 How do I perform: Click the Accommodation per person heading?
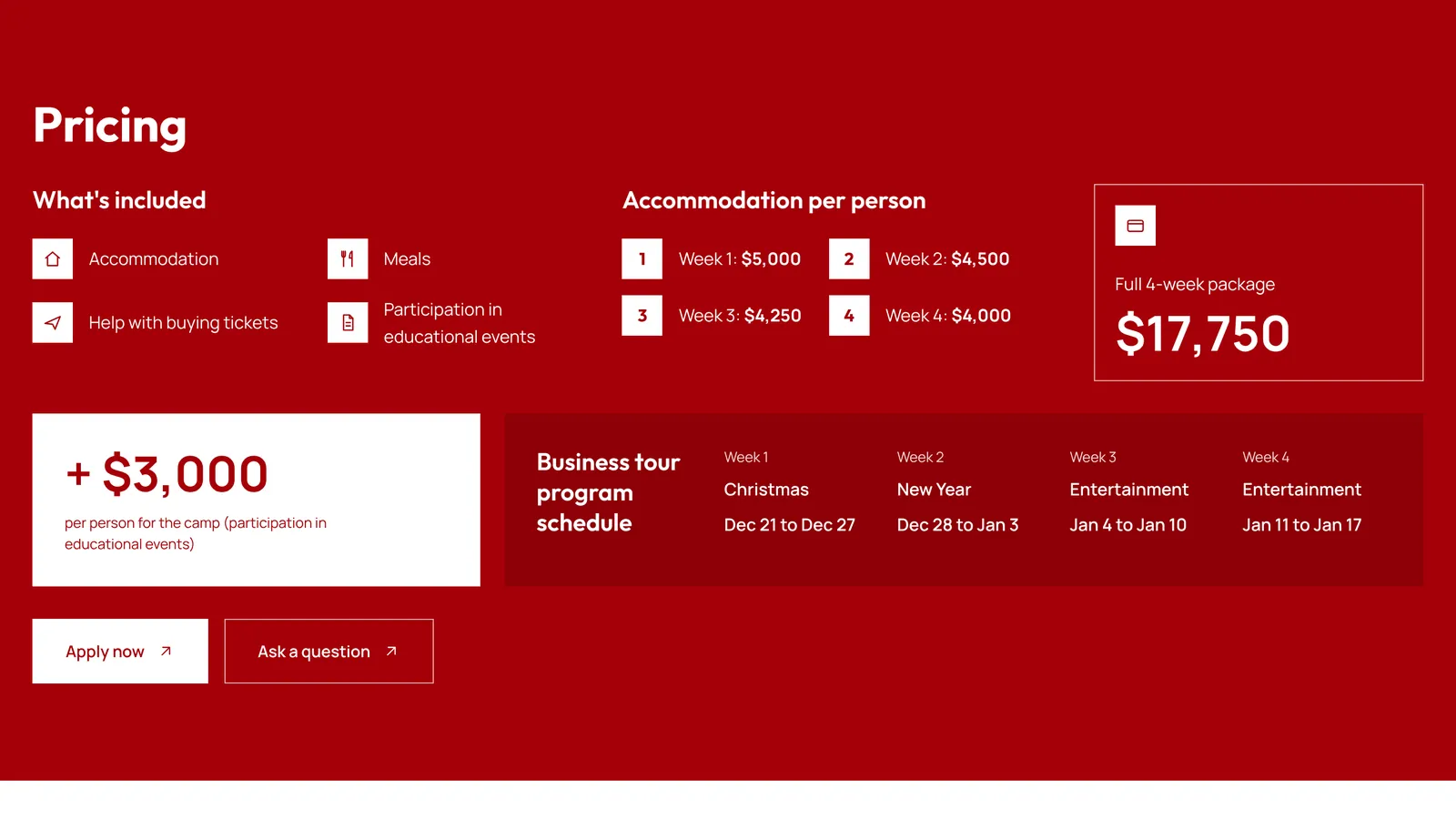point(774,200)
